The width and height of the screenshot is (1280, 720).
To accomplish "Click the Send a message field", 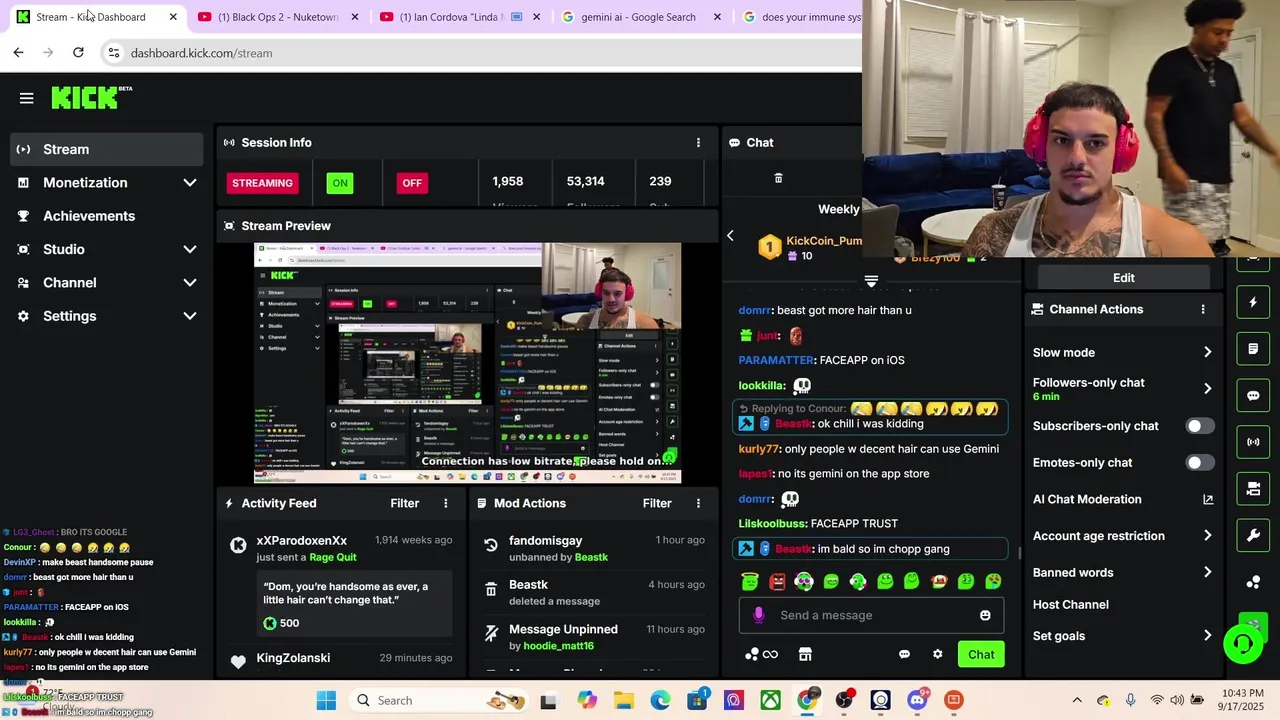I will 871,615.
